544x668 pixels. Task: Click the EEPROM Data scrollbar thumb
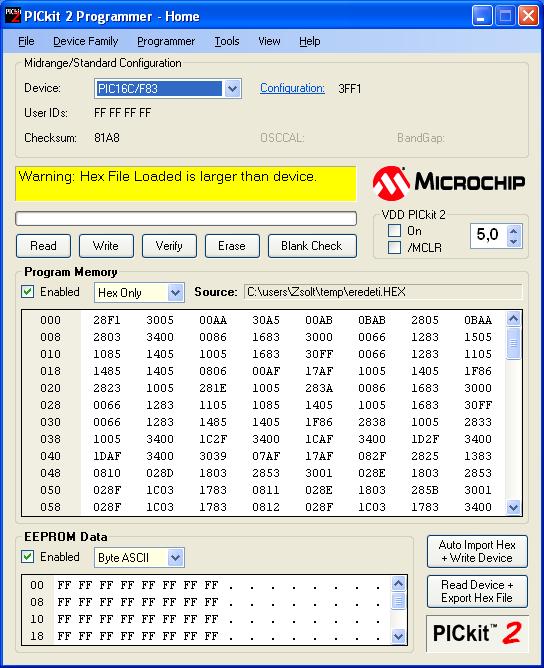pos(398,601)
